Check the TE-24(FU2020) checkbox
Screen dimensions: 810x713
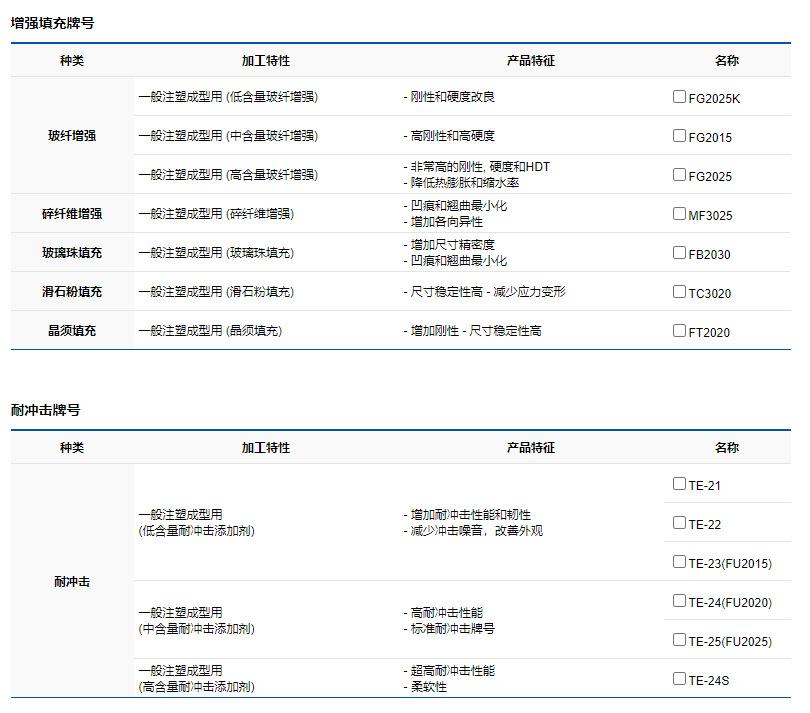[x=680, y=601]
